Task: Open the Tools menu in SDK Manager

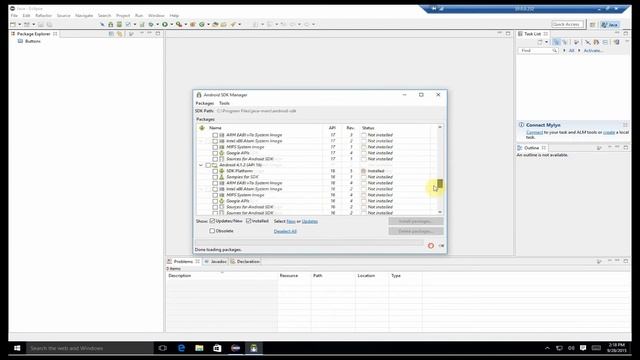Action: coord(224,103)
